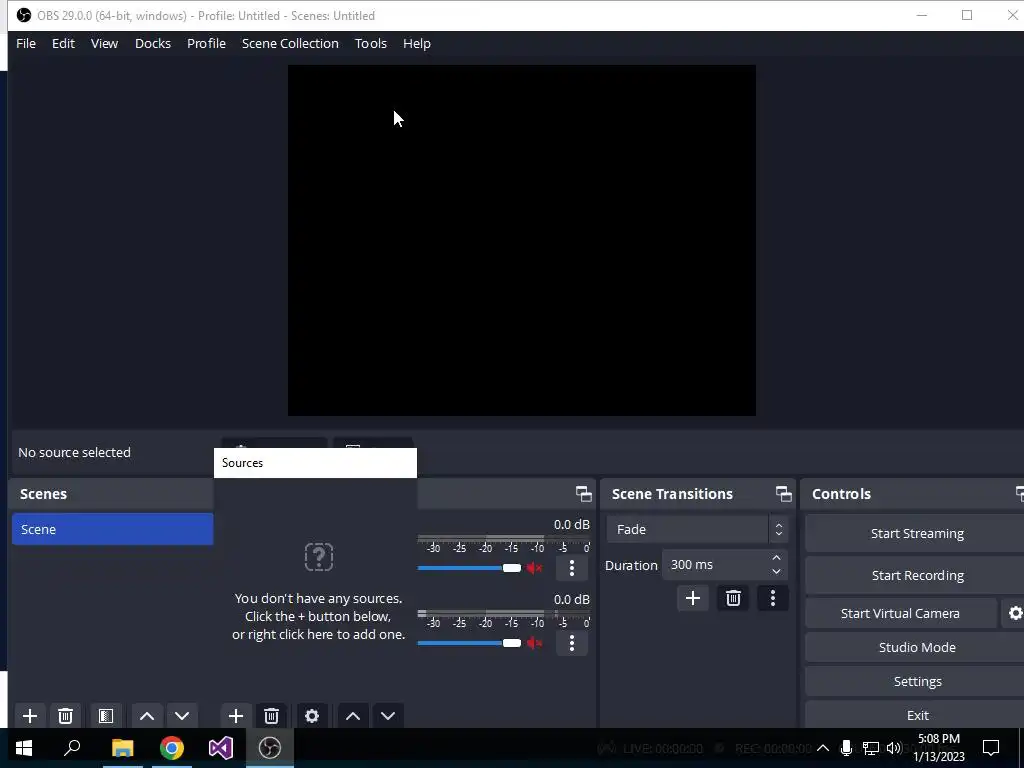
Task: Click Start Streaming button
Action: click(x=916, y=534)
